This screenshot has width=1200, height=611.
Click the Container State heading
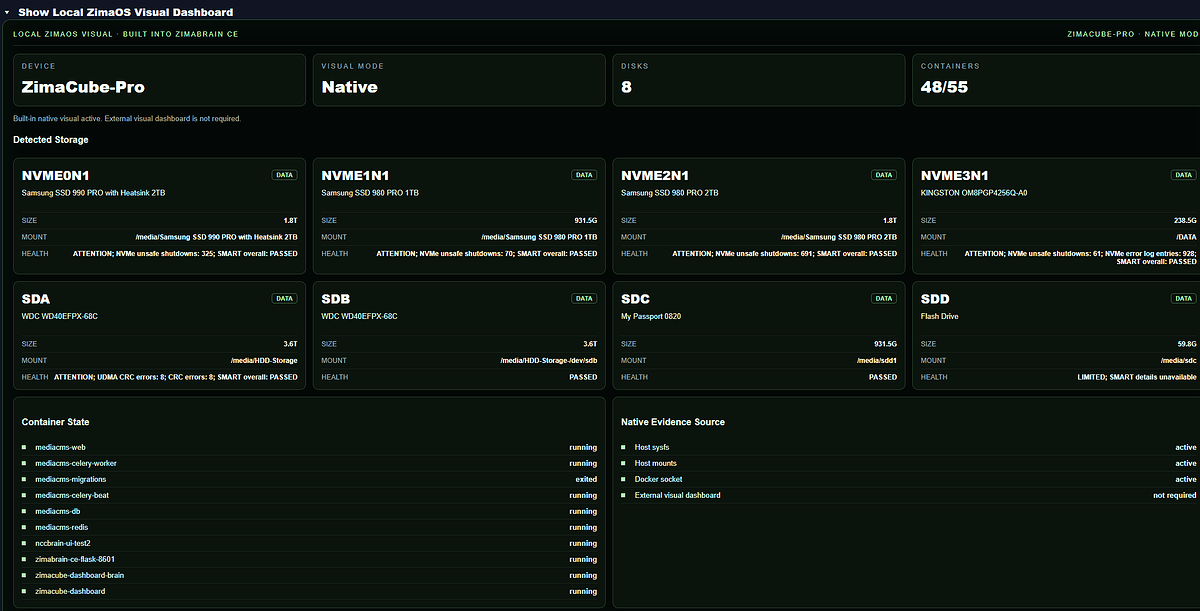tap(55, 422)
